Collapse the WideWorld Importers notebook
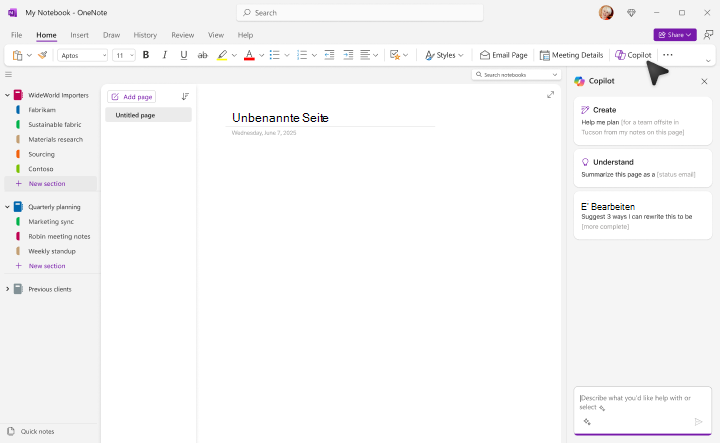This screenshot has width=720, height=443. pyautogui.click(x=7, y=95)
